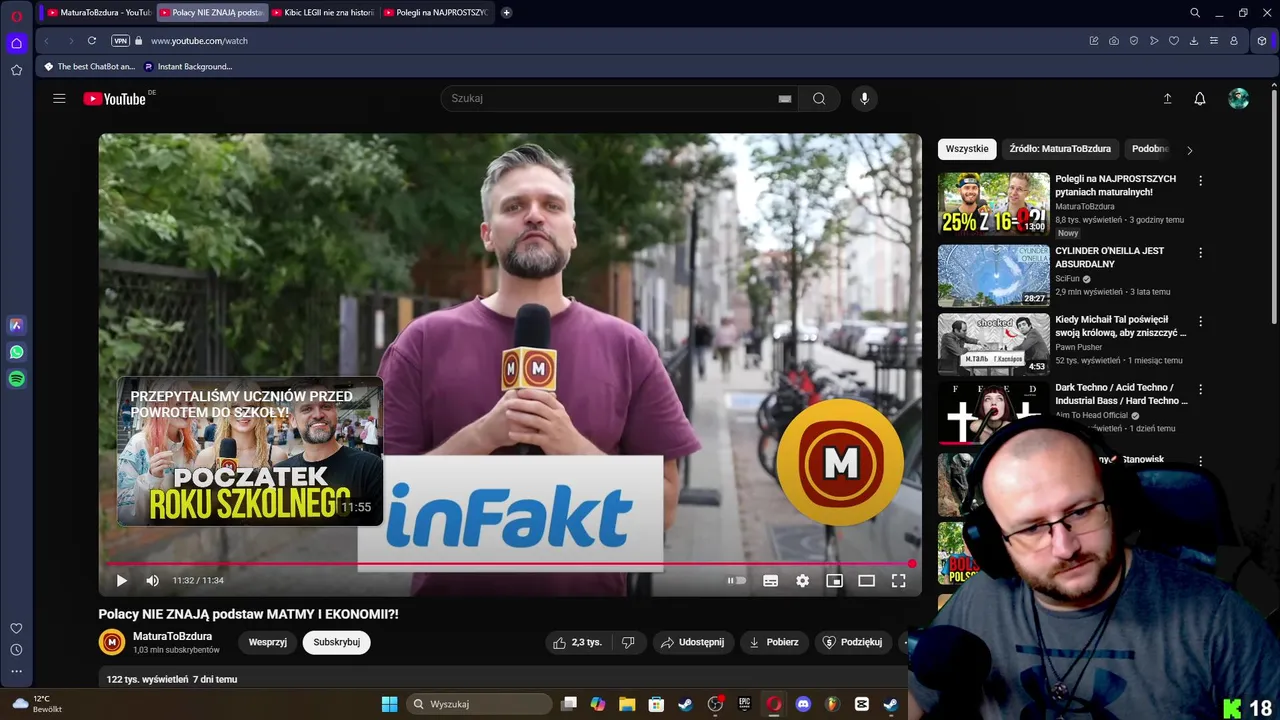Reload the page
This screenshot has width=1280, height=720.
pyautogui.click(x=92, y=41)
